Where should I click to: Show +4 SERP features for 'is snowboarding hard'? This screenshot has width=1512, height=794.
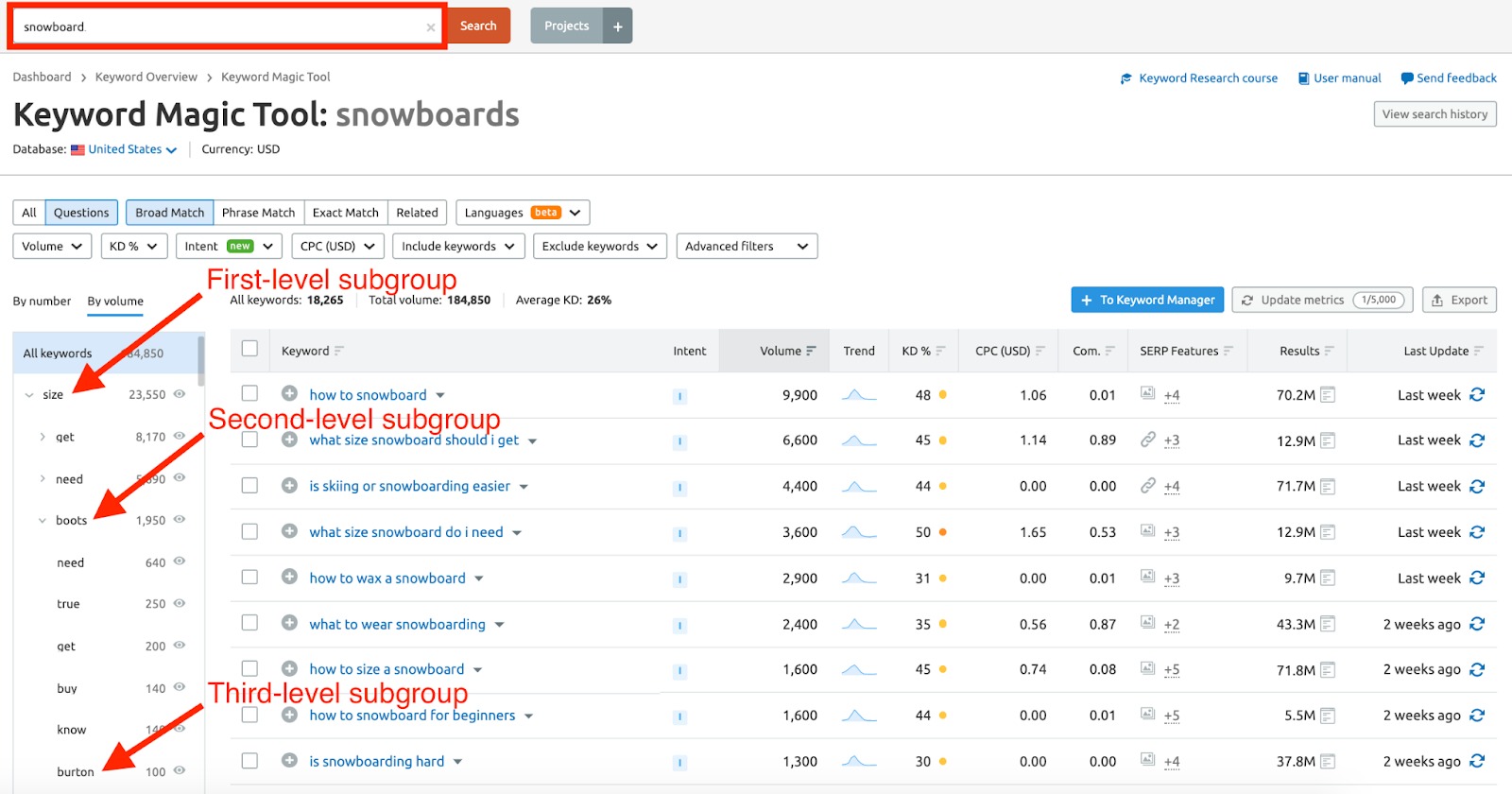(1172, 762)
